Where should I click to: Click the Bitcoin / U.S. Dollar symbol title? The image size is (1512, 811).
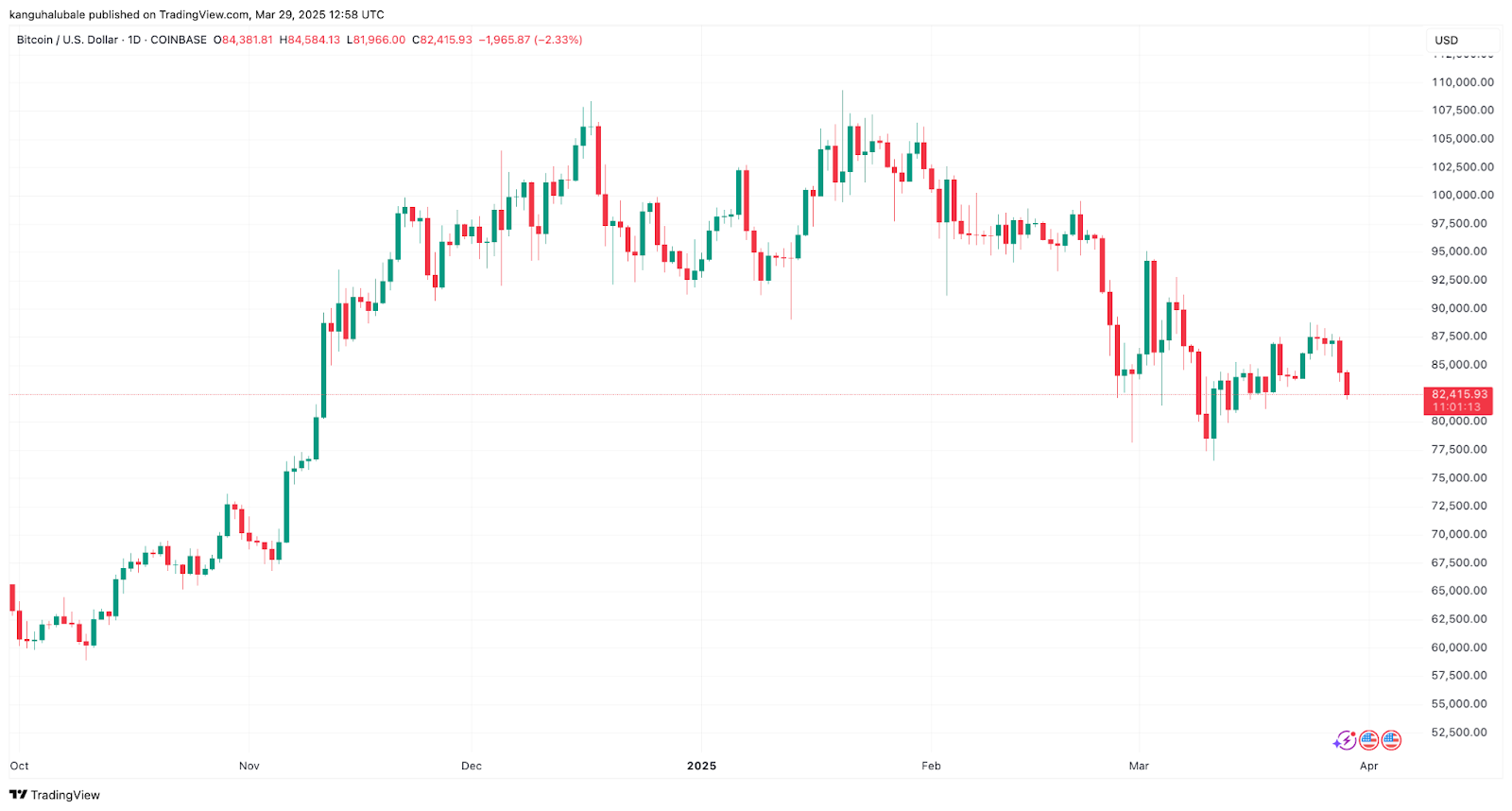67,40
